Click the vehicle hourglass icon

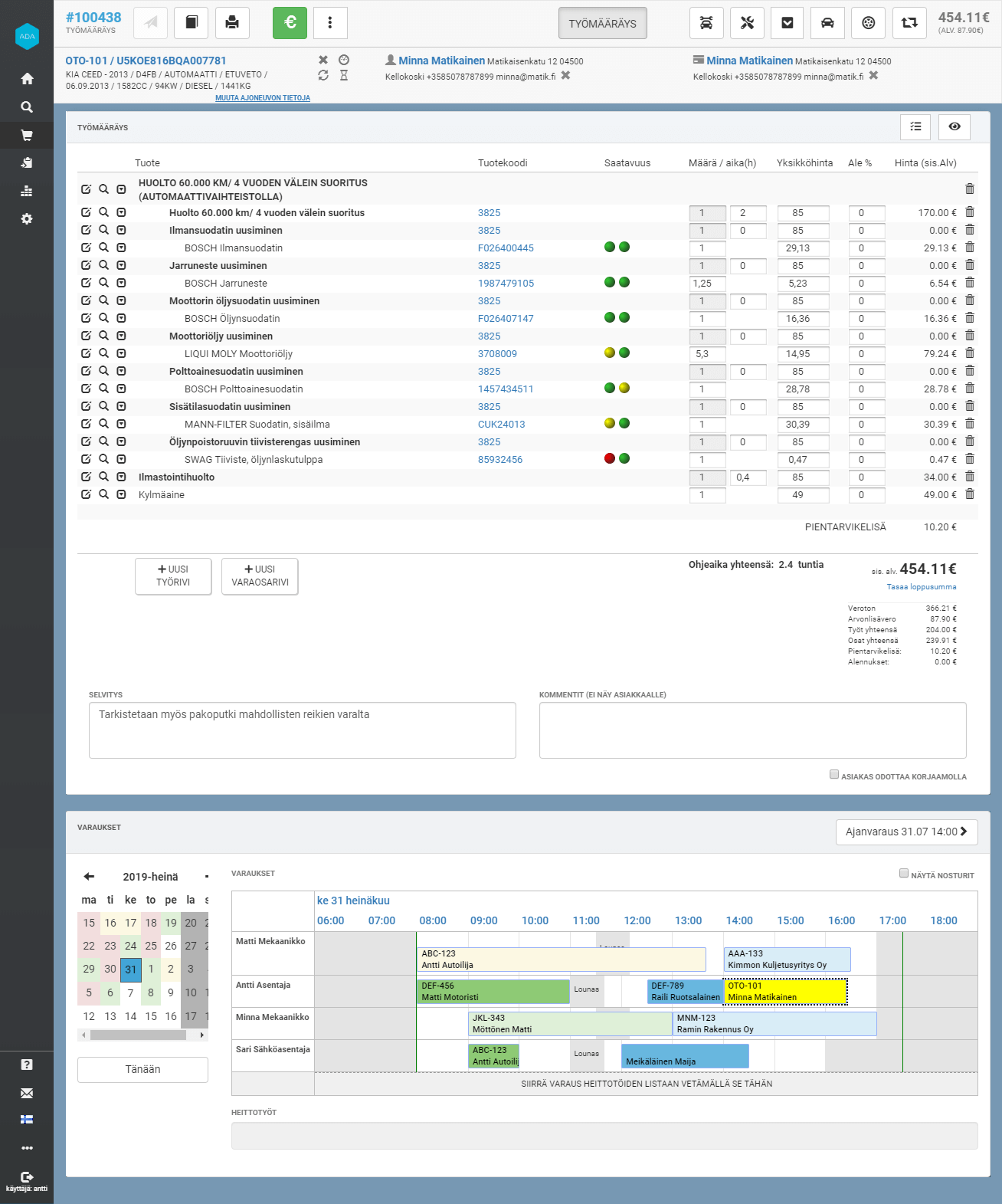click(x=344, y=75)
